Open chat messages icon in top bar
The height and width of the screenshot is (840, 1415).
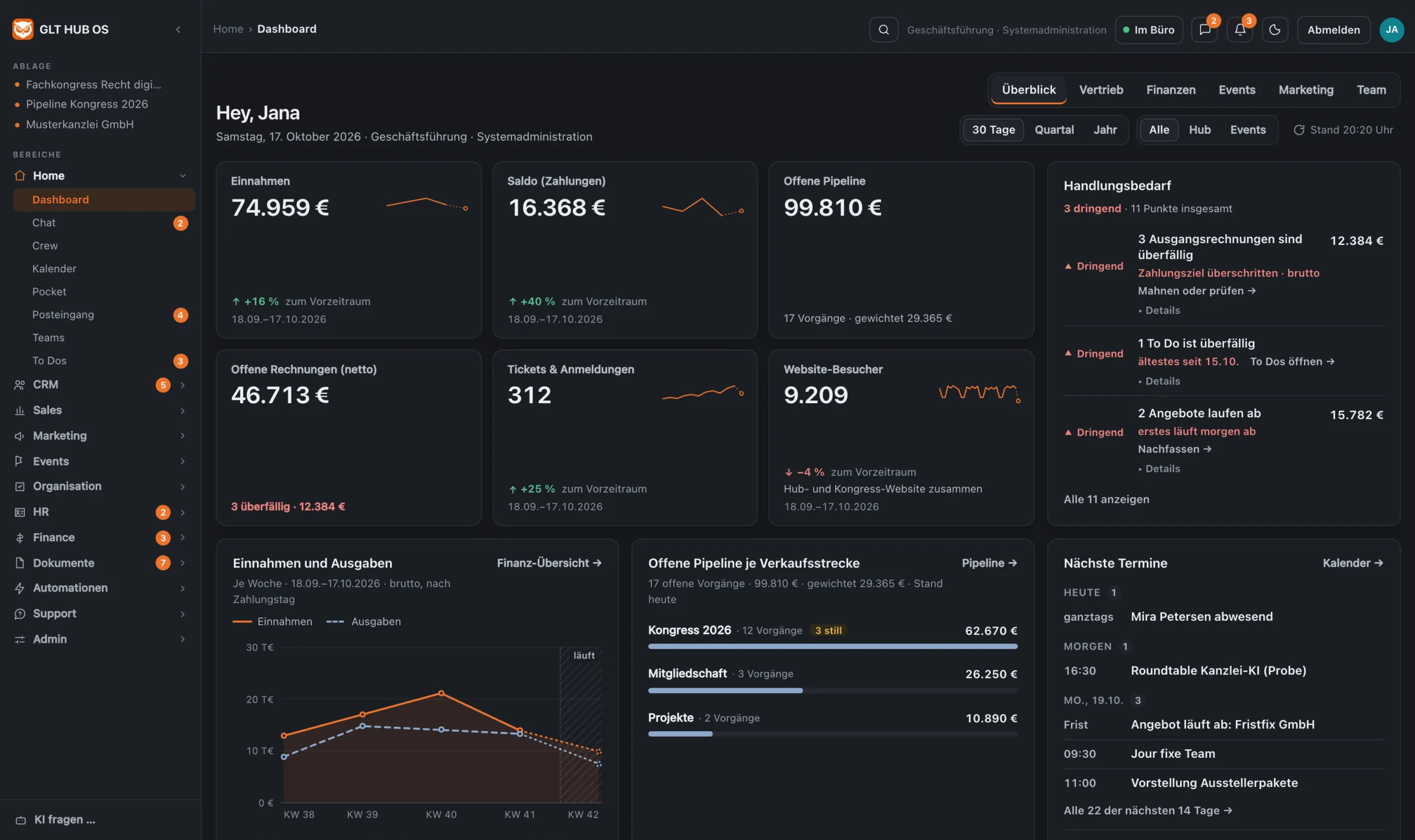click(1204, 29)
